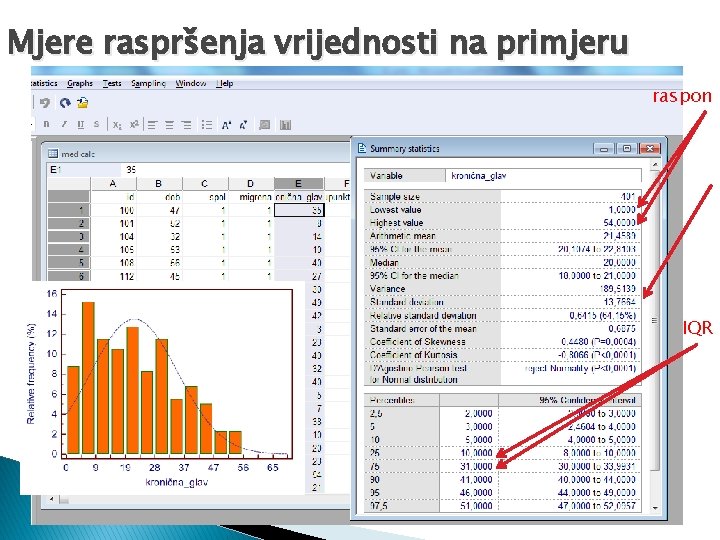720x540 pixels.
Task: Click the E1 cell reference box
Action: (x=84, y=169)
